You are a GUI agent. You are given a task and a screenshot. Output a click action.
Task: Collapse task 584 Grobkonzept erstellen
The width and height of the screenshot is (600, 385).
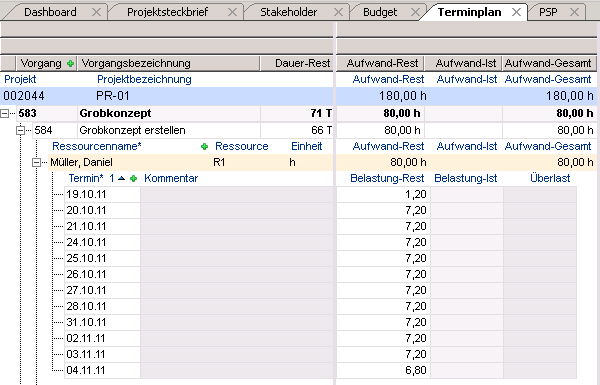[x=21, y=131]
